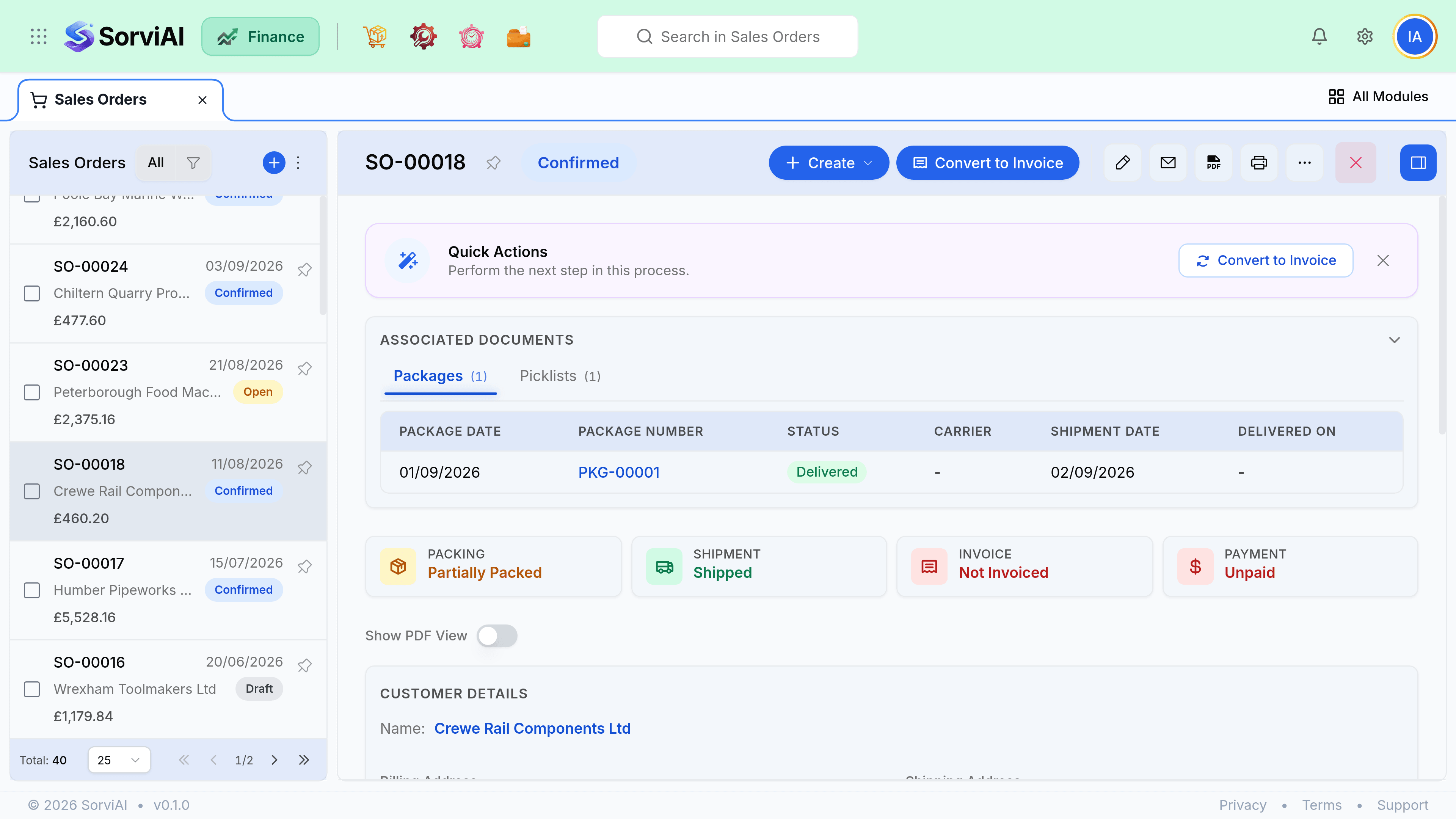
Task: Email the sales order
Action: click(1168, 163)
